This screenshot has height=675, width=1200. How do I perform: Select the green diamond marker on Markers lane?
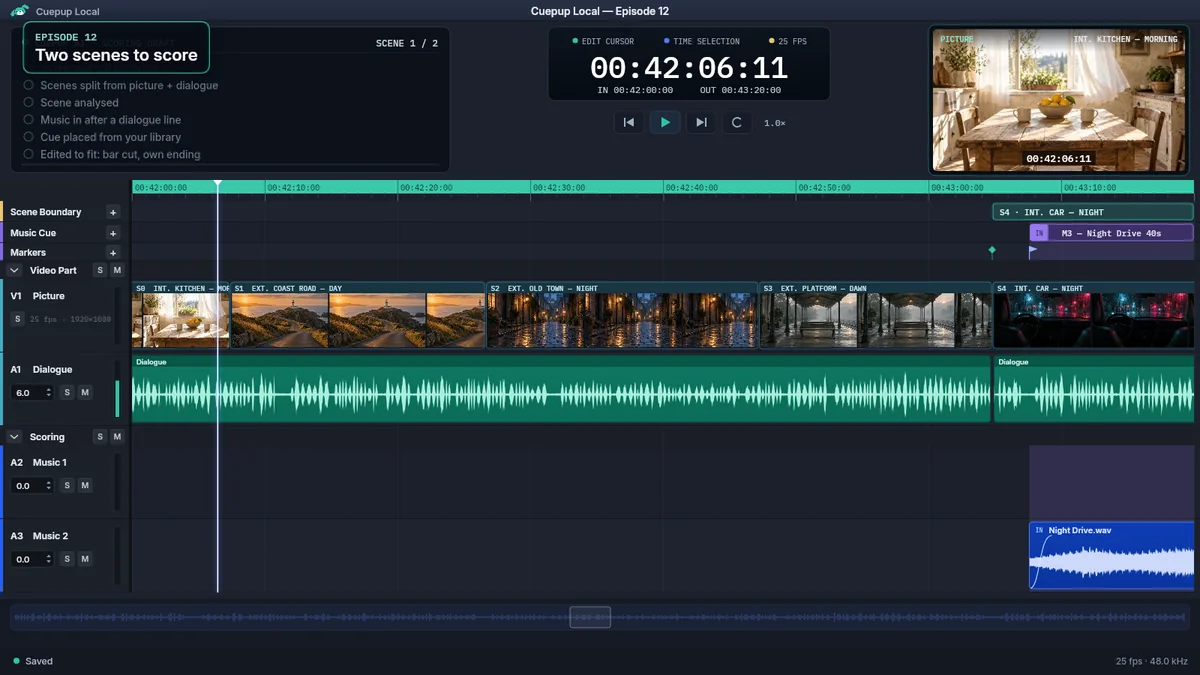(992, 250)
